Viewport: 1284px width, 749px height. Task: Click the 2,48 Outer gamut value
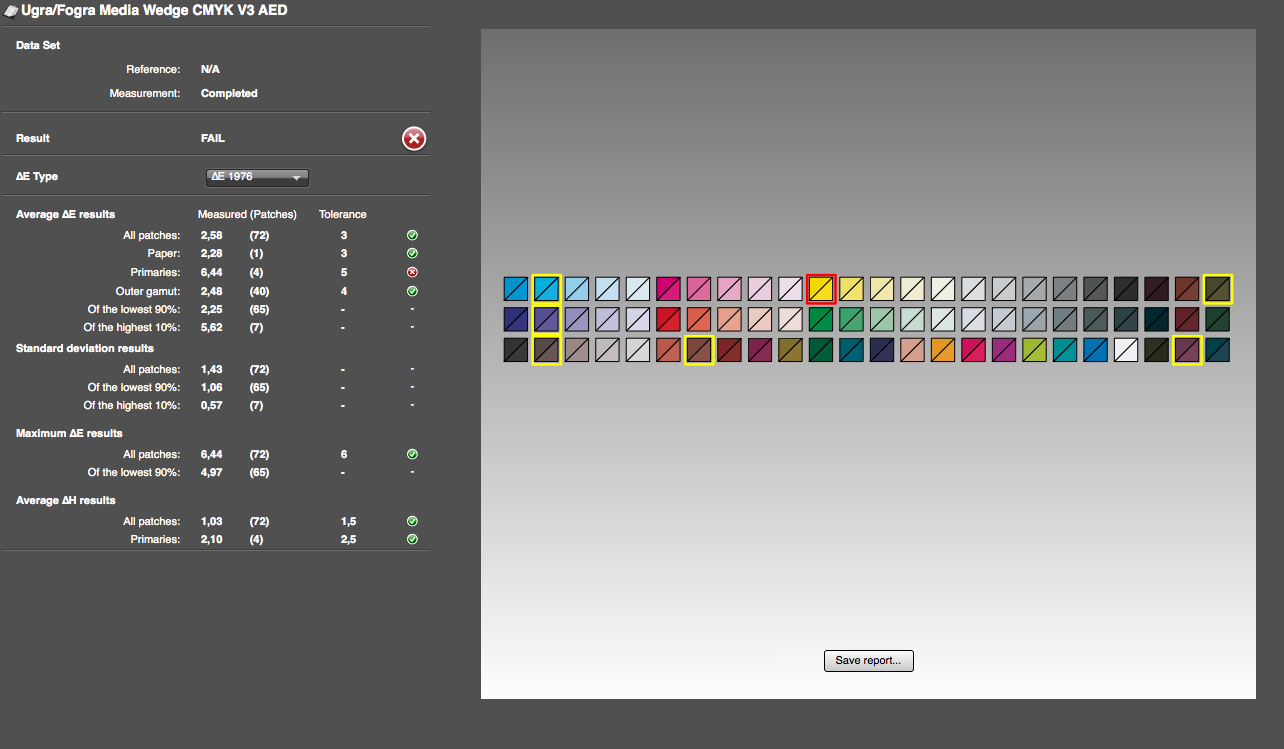click(211, 291)
